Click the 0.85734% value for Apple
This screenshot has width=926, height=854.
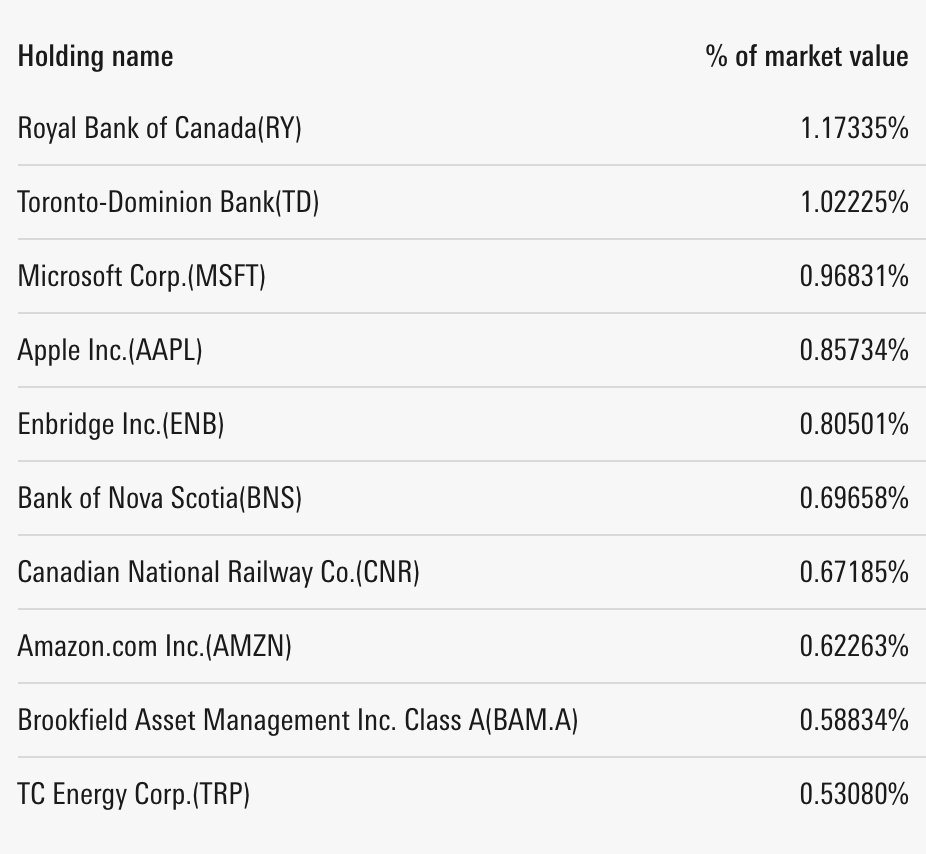pos(854,350)
